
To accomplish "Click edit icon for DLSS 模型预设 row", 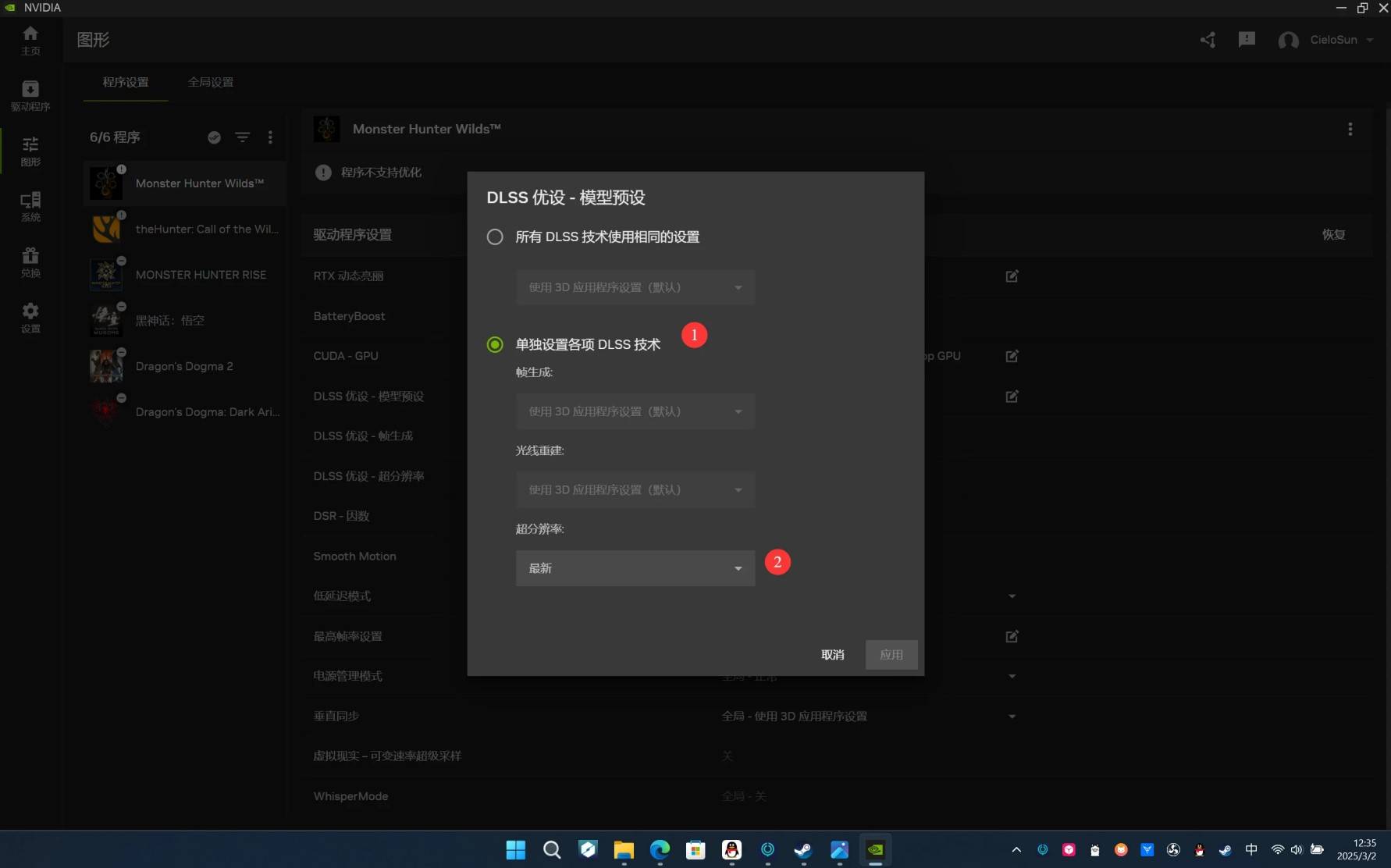I will pyautogui.click(x=1012, y=397).
